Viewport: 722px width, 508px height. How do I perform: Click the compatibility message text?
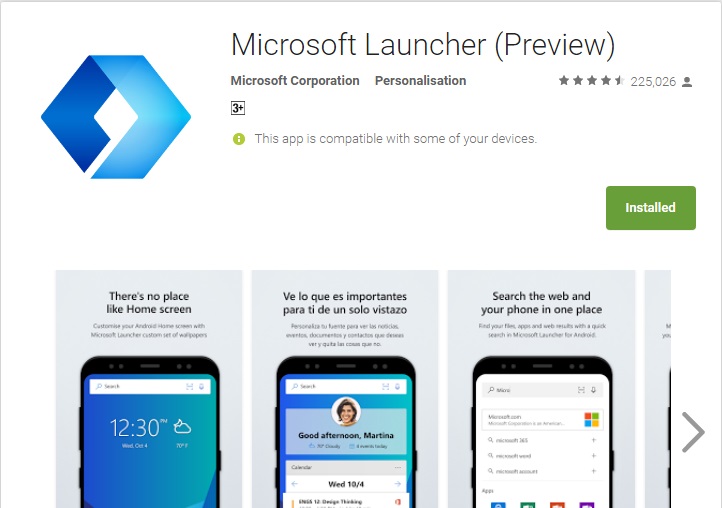(396, 139)
